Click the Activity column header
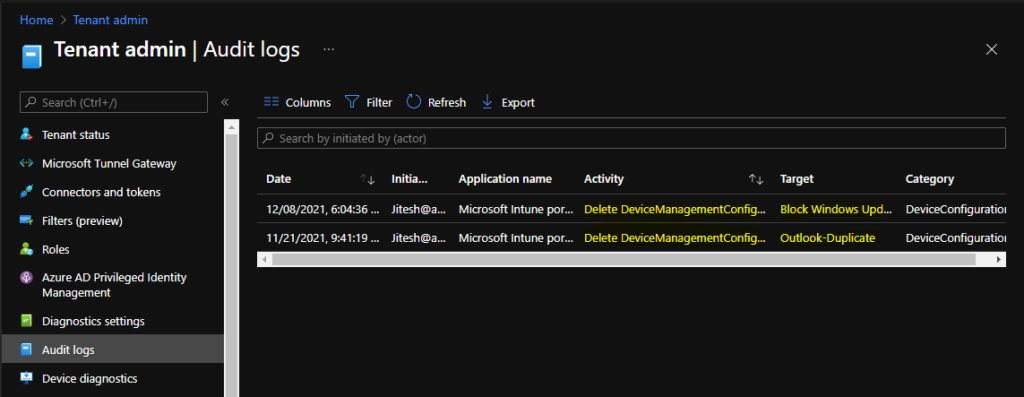Screen dimensions: 1024x397 [x=604, y=179]
